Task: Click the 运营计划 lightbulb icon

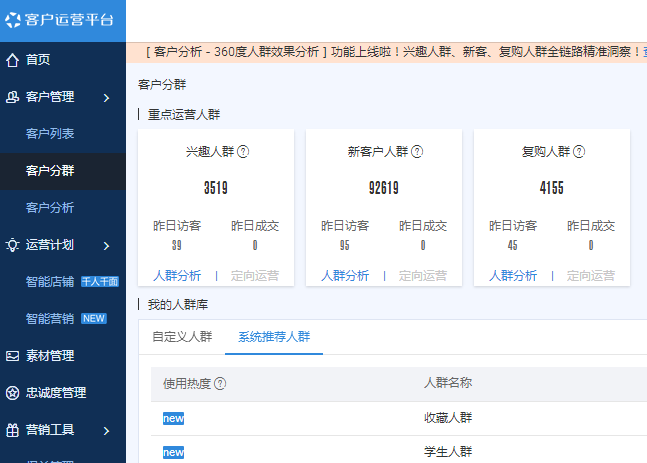Action: [x=12, y=245]
